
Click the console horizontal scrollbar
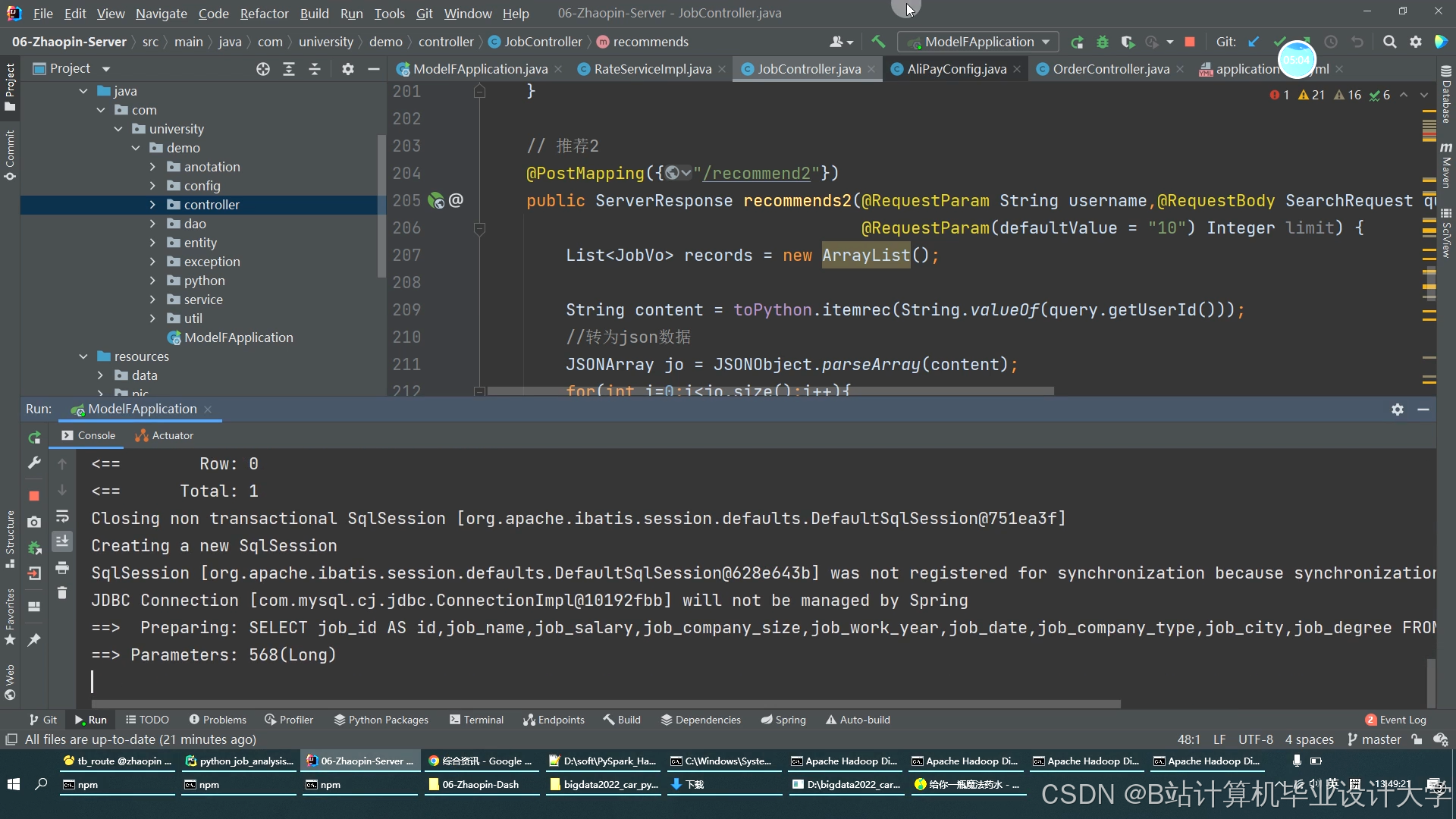point(607,704)
